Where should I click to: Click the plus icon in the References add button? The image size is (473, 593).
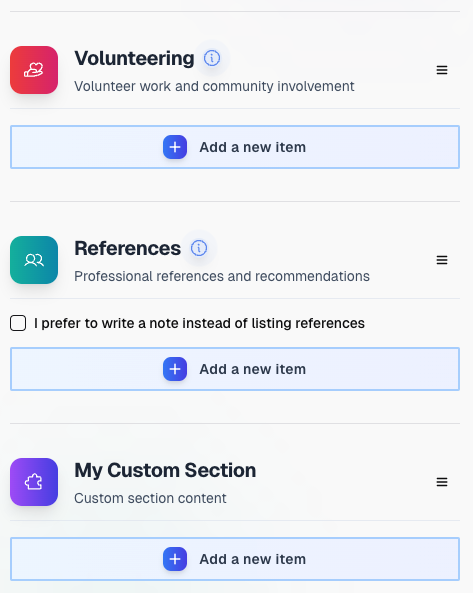coord(175,369)
